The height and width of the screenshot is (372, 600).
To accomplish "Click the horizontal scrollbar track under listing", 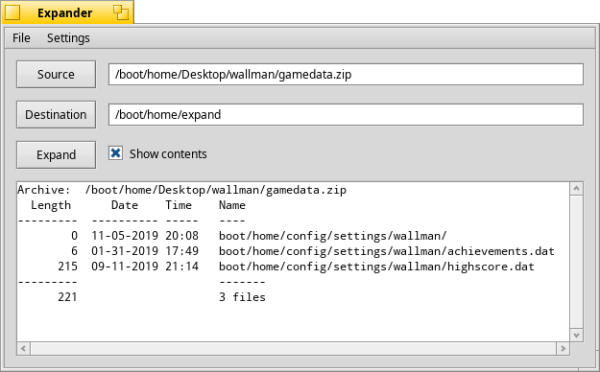I will 293,348.
